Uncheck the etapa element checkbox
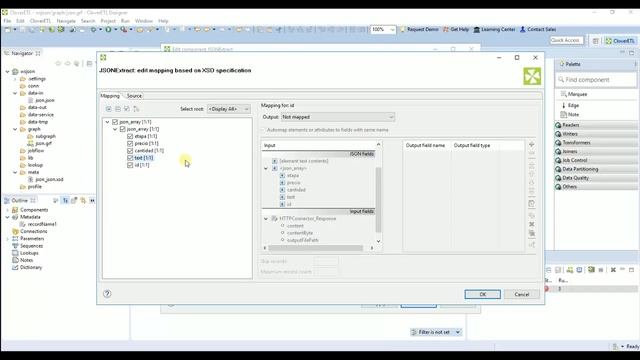The width and height of the screenshot is (640, 360). coord(130,136)
